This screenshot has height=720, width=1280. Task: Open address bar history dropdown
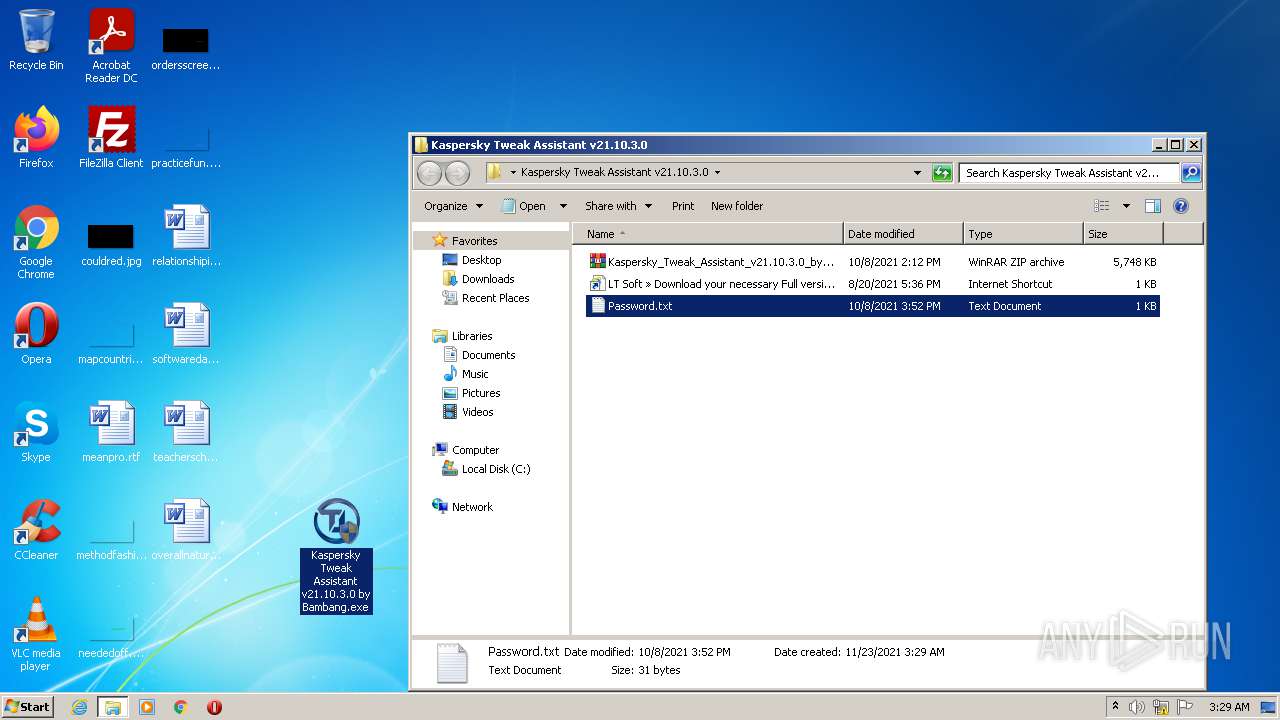point(918,173)
